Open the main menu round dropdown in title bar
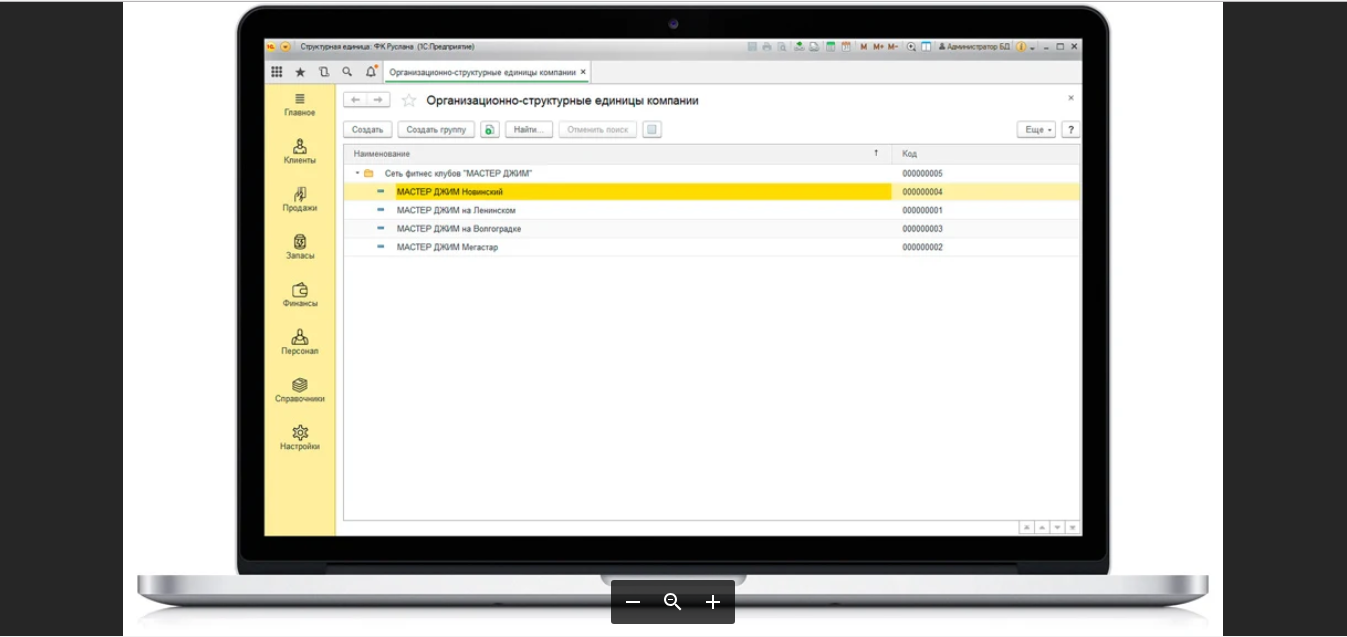Image resolution: width=1347 pixels, height=637 pixels. pos(286,47)
